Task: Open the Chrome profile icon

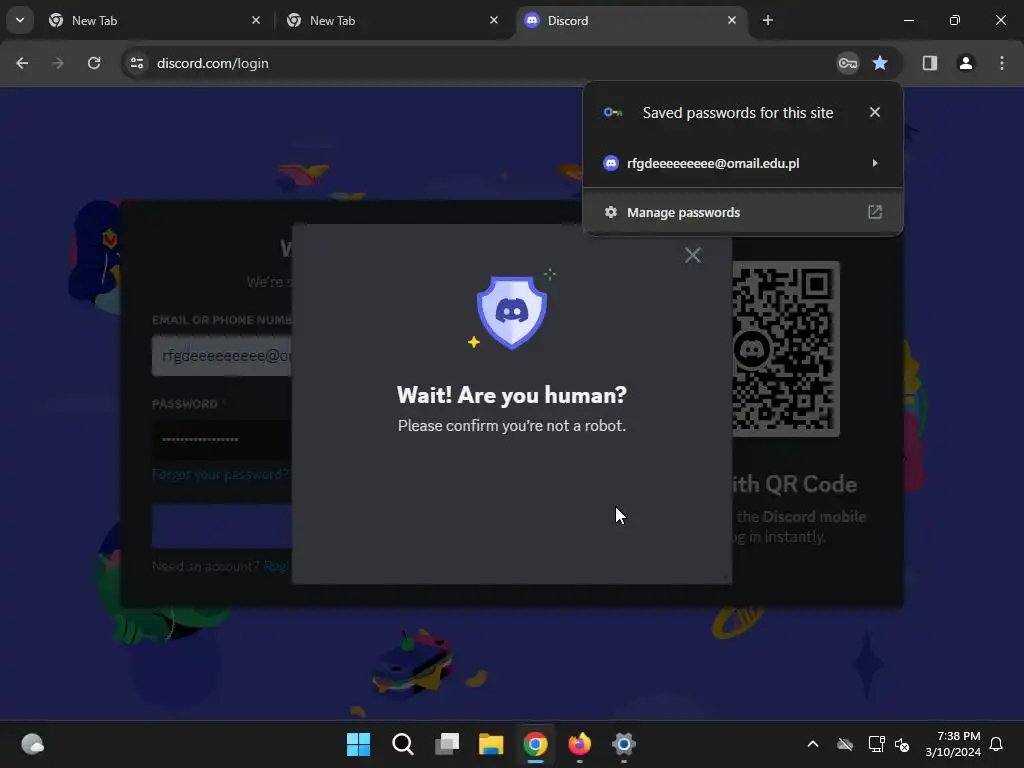Action: pos(965,63)
